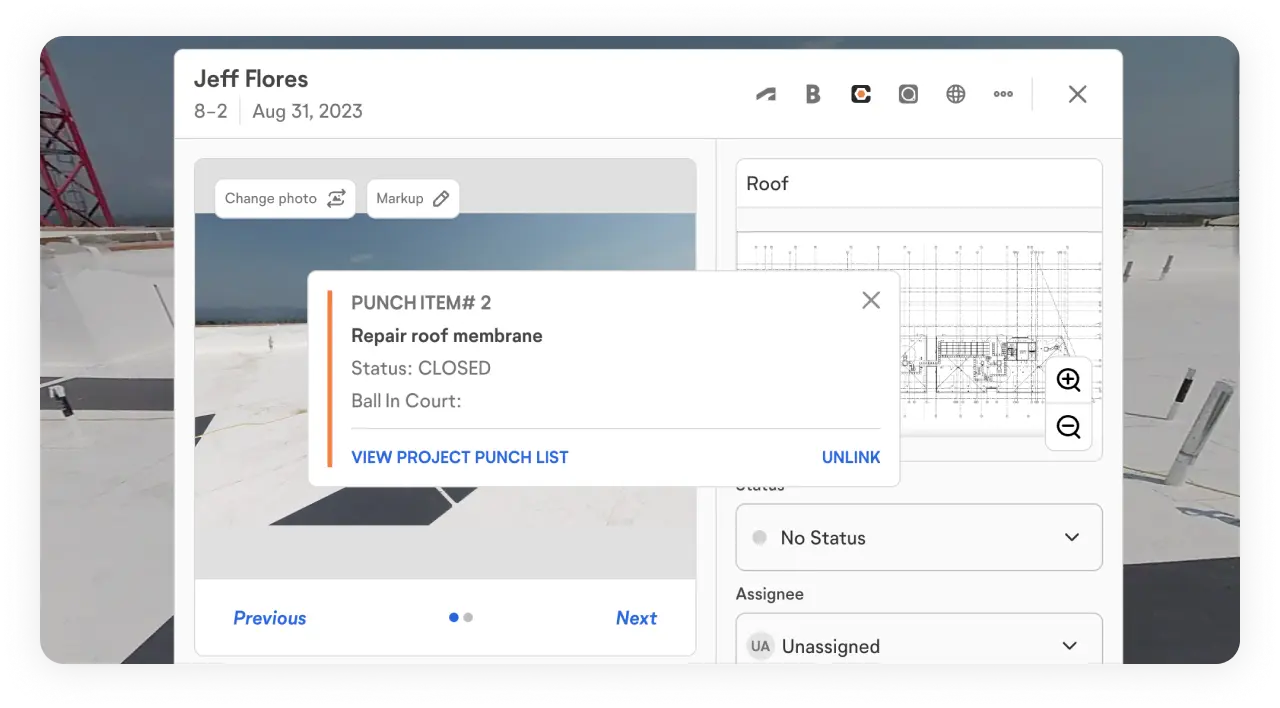Click the globe icon in header
This screenshot has height=708, width=1280.
tap(956, 94)
